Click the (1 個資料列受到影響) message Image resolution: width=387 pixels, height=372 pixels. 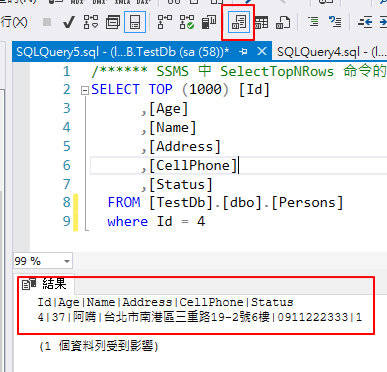(98, 346)
